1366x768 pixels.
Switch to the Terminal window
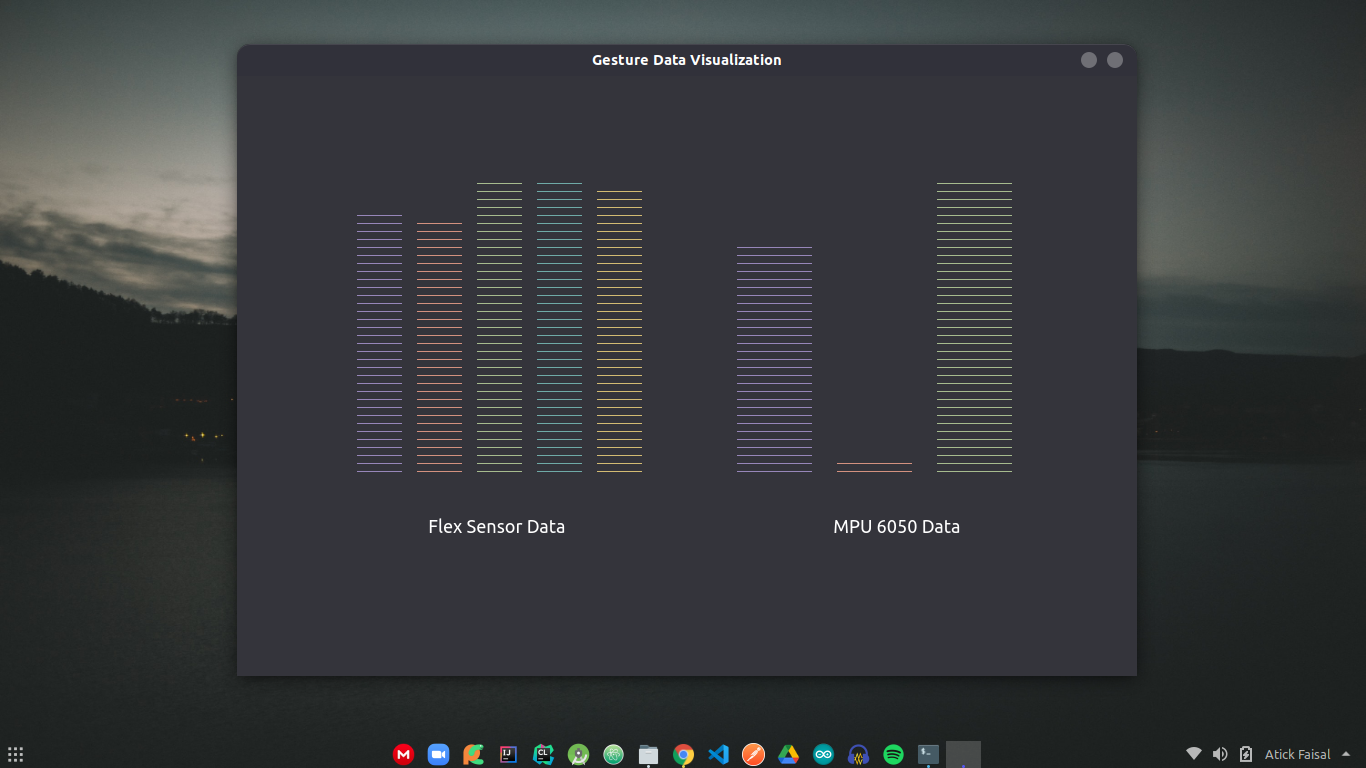(x=928, y=755)
